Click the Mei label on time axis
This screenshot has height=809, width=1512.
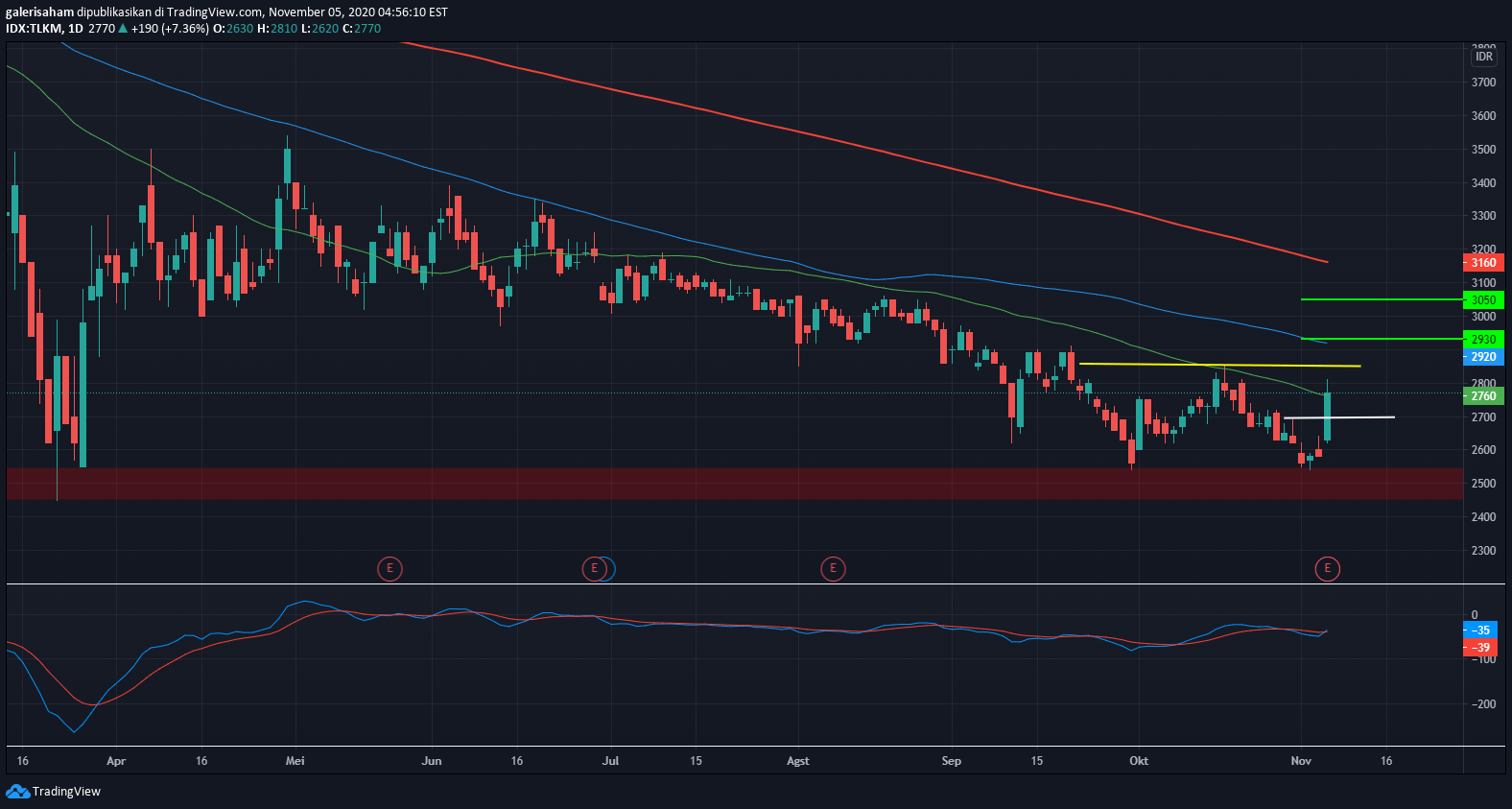click(295, 761)
